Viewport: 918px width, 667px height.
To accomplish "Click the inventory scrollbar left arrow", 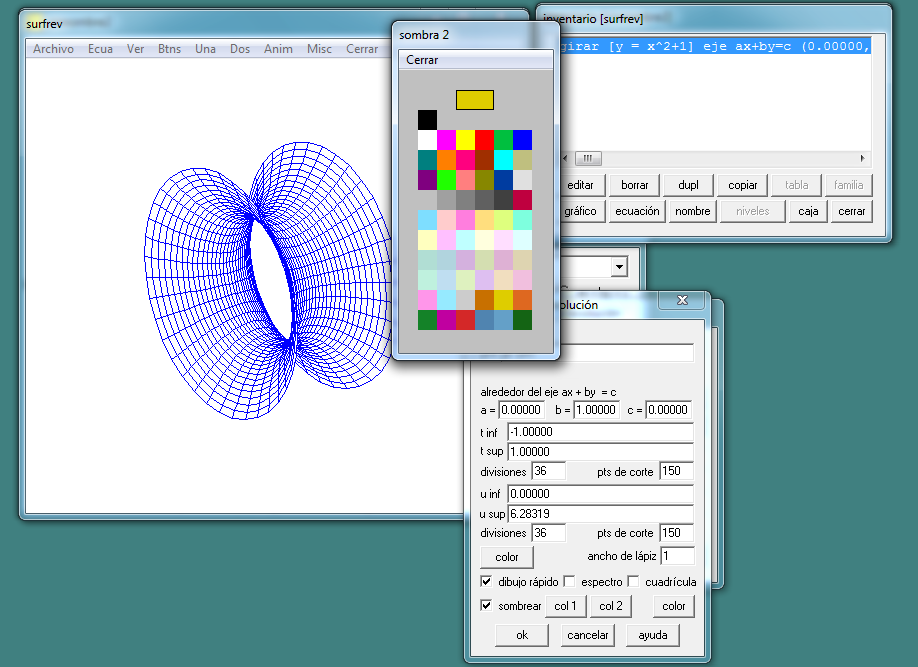I will coord(568,158).
